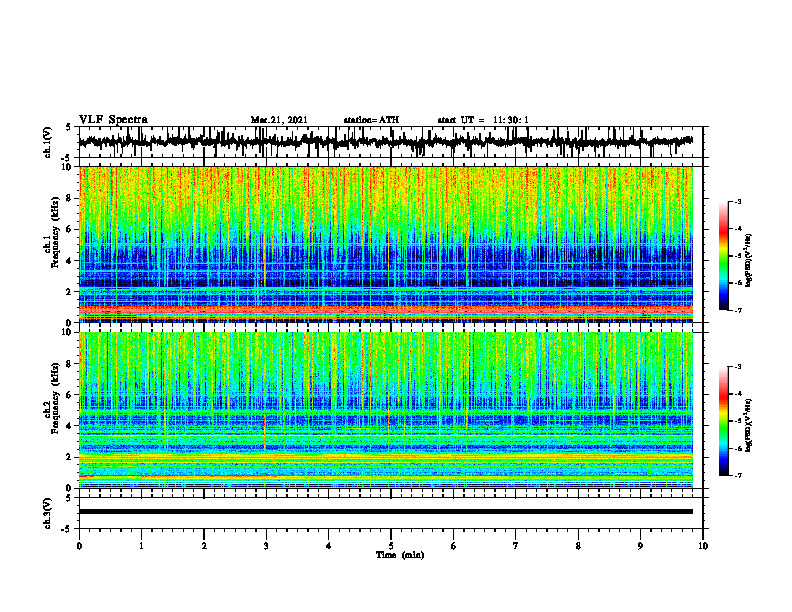Click the ch.2 color bar "-7" label
792x612 pixels.
tap(737, 476)
